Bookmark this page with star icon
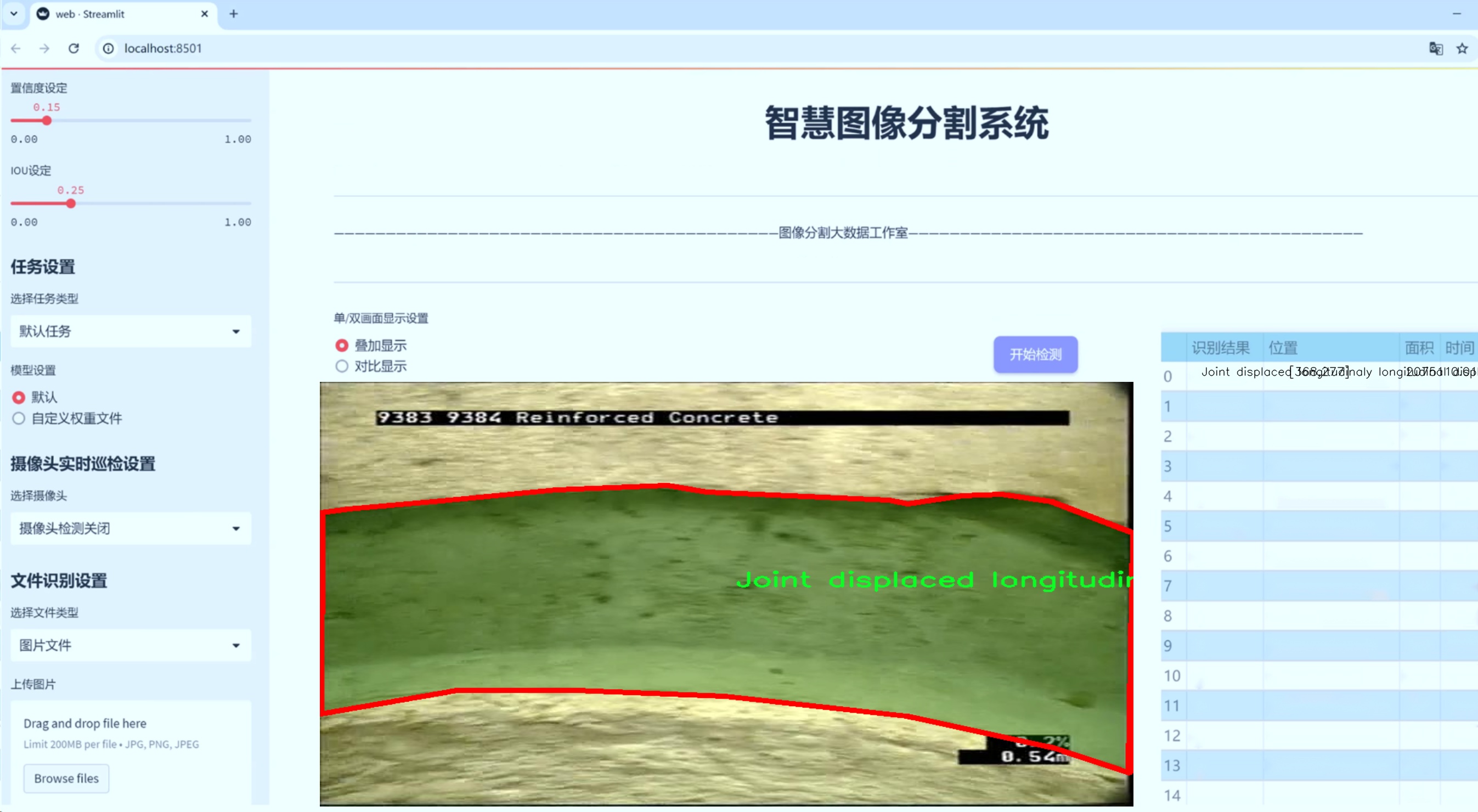Viewport: 1478px width, 812px height. tap(1462, 48)
